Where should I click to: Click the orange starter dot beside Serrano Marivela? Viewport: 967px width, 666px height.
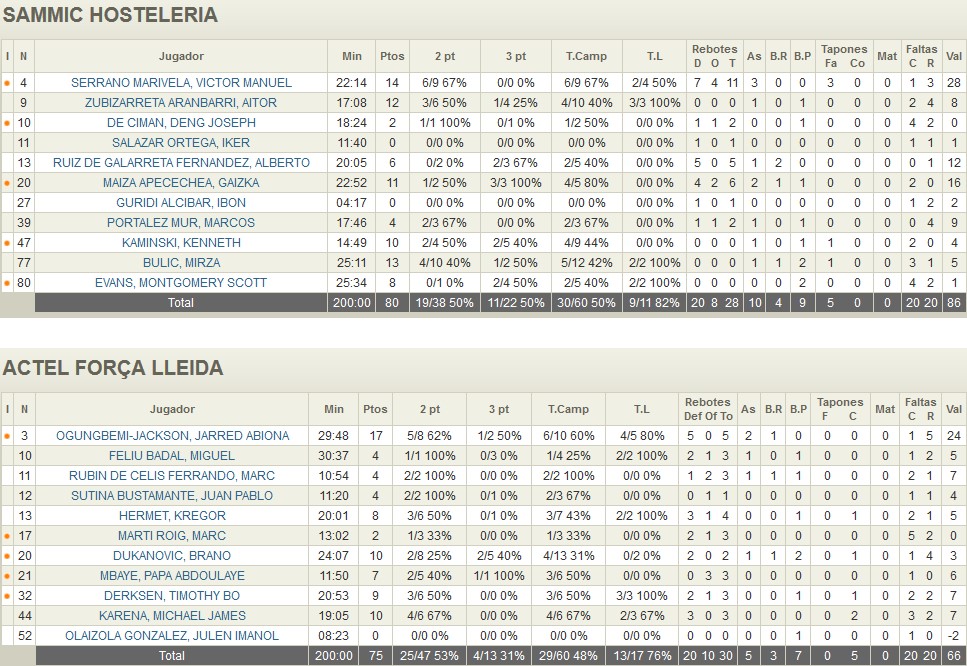coord(8,83)
